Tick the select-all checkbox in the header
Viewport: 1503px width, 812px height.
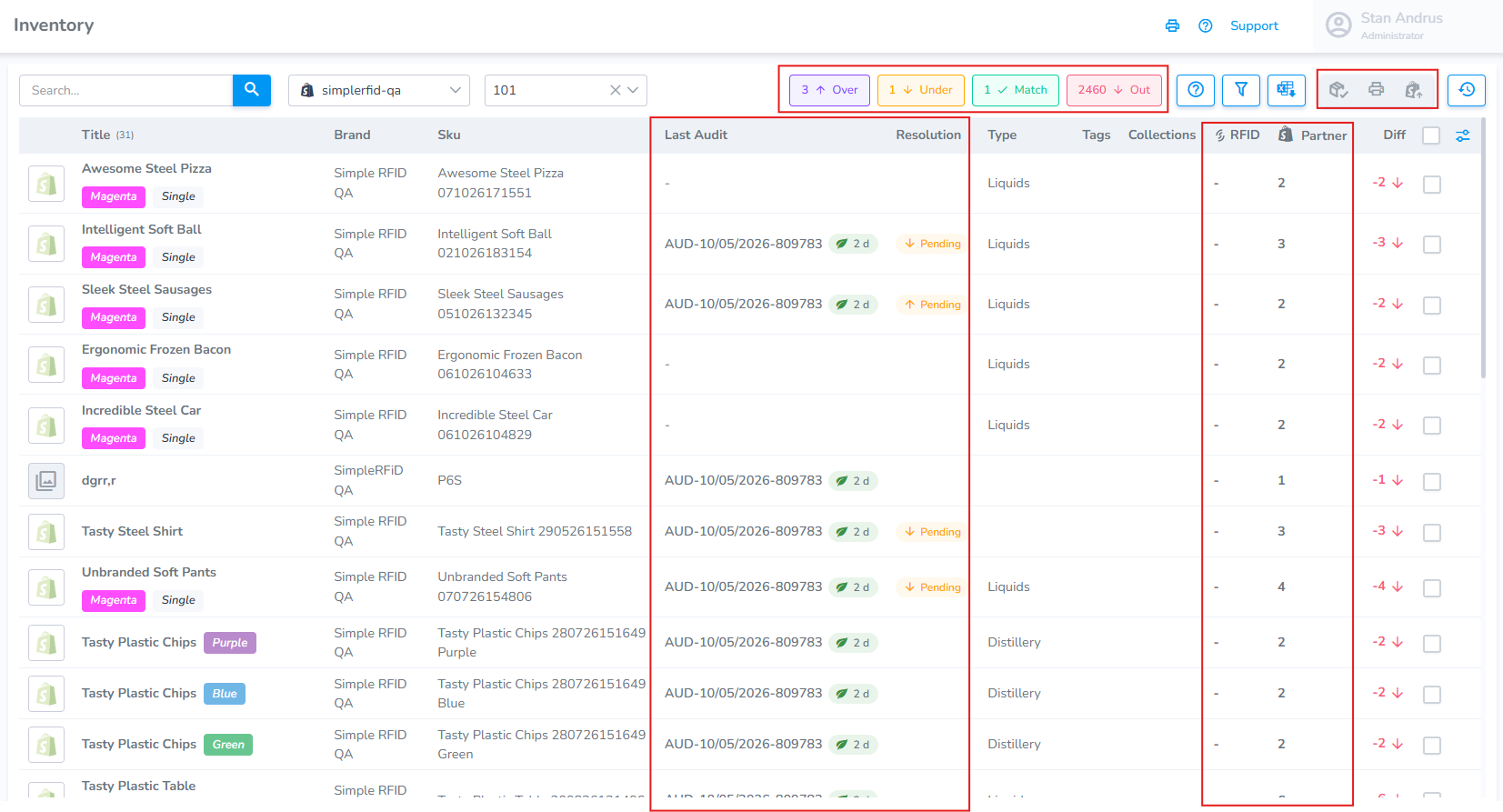click(1431, 135)
